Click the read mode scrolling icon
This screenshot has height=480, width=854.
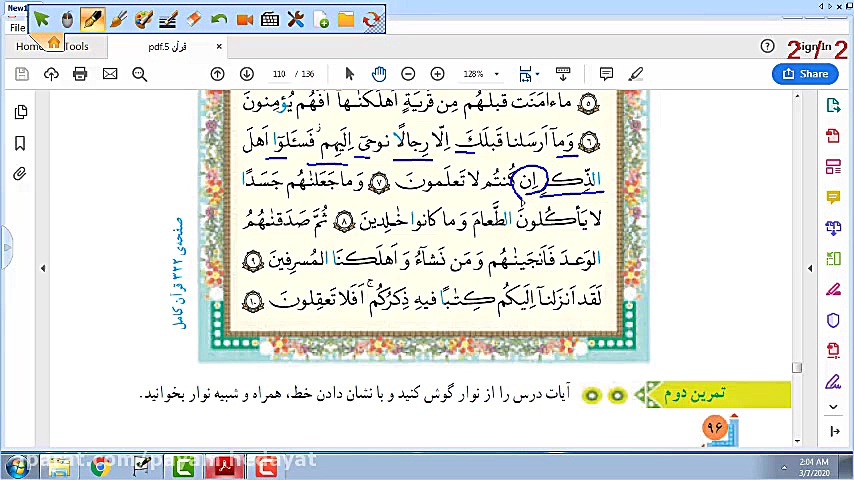[x=563, y=74]
